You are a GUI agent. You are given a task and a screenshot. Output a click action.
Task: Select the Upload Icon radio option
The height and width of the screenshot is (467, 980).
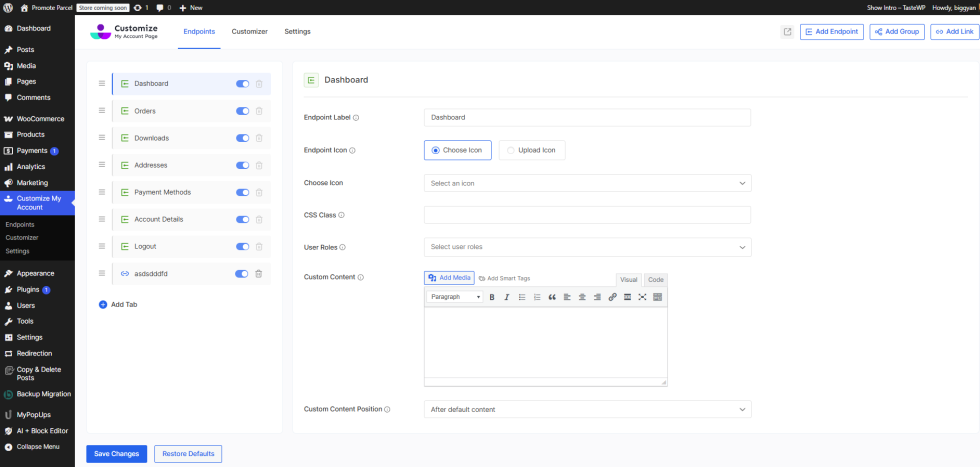532,150
